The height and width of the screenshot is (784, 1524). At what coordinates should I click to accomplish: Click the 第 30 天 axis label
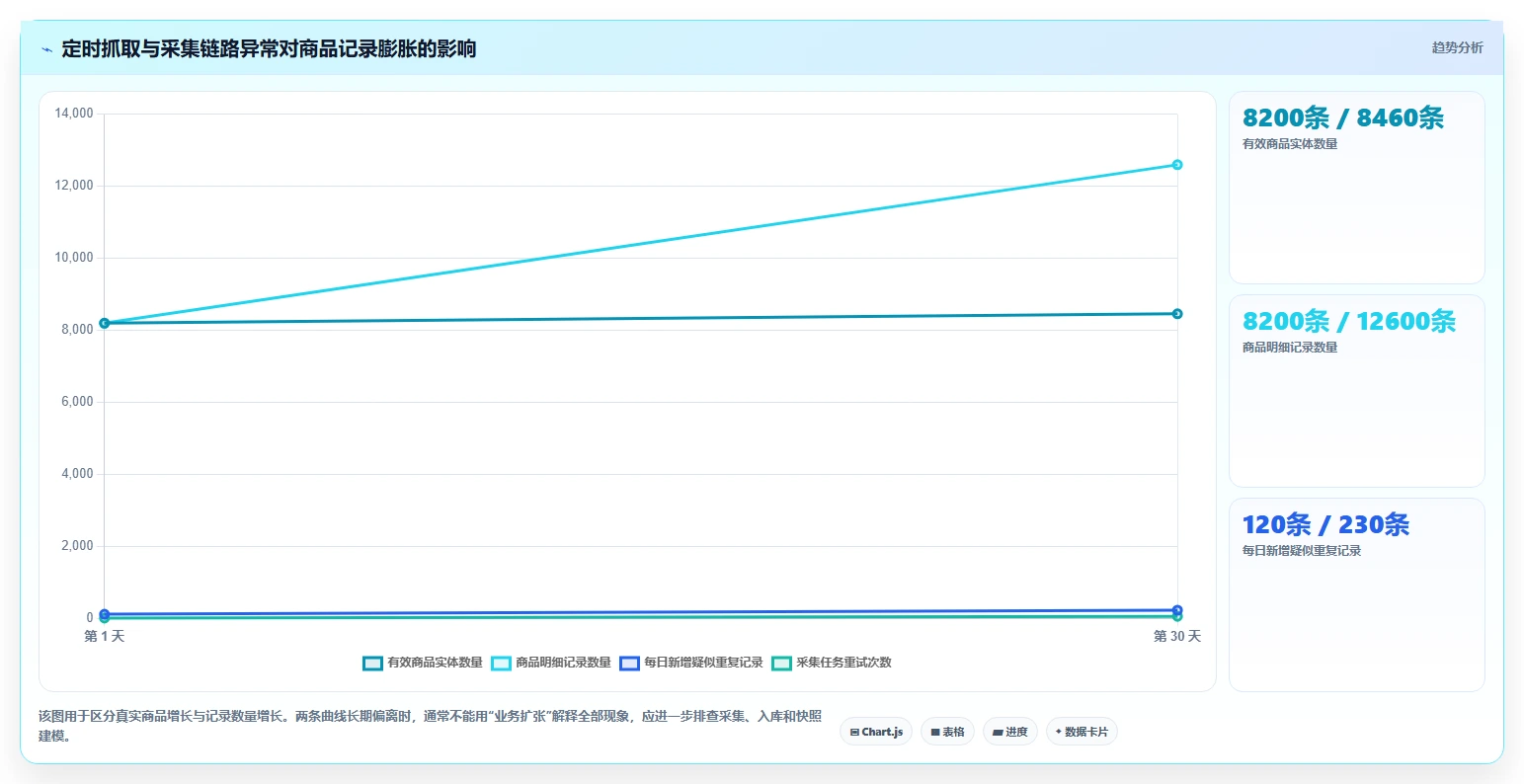click(x=1177, y=636)
